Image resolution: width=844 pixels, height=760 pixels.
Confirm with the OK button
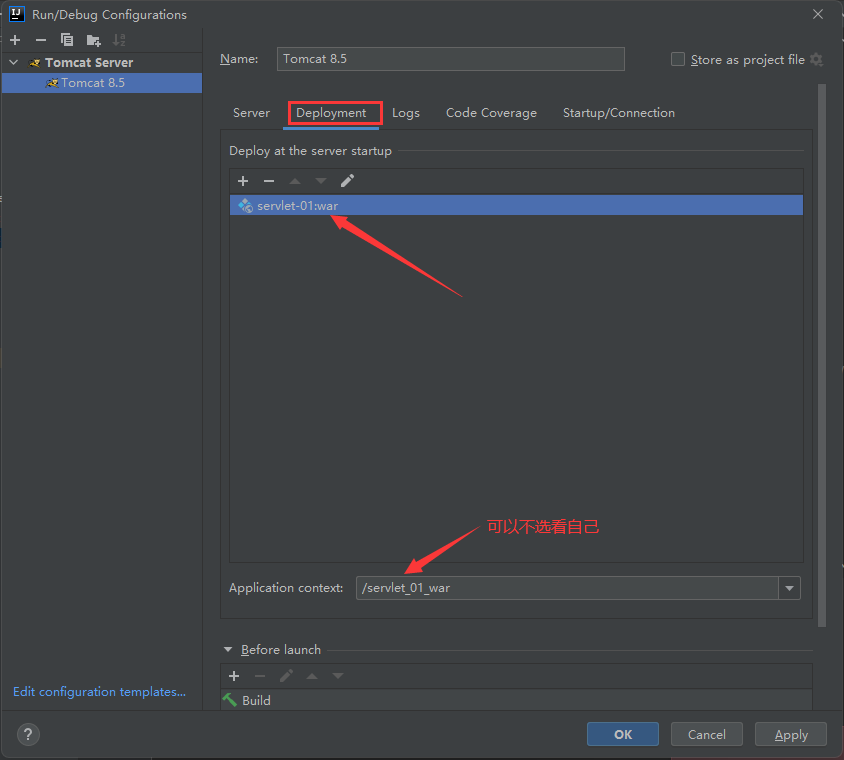[x=623, y=734]
